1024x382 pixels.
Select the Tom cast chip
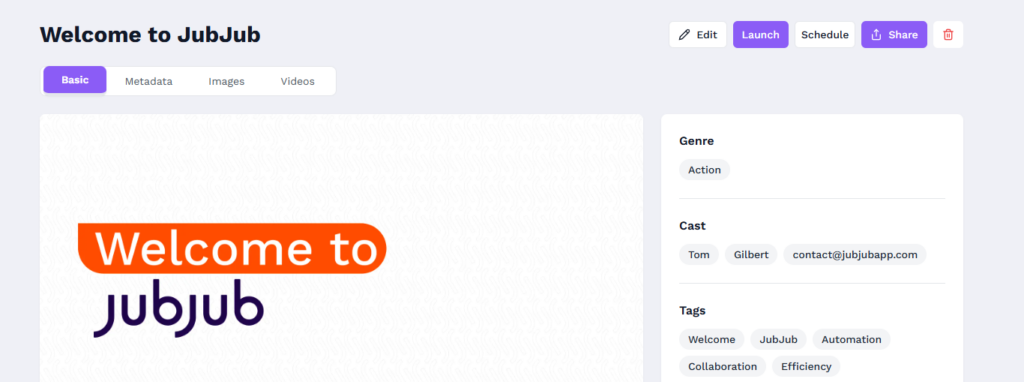point(699,255)
